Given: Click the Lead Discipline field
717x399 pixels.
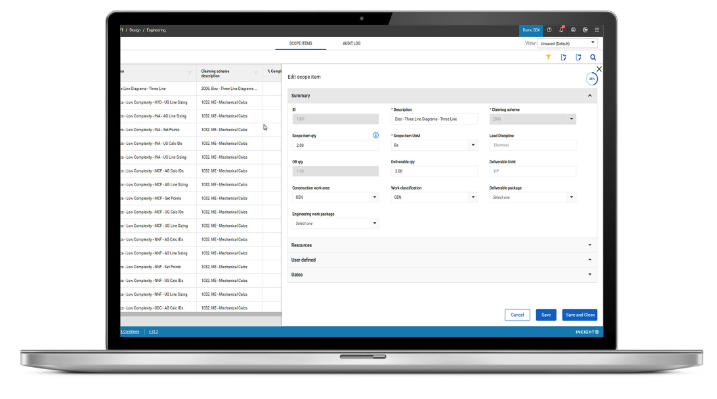Looking at the screenshot, I should pos(532,145).
